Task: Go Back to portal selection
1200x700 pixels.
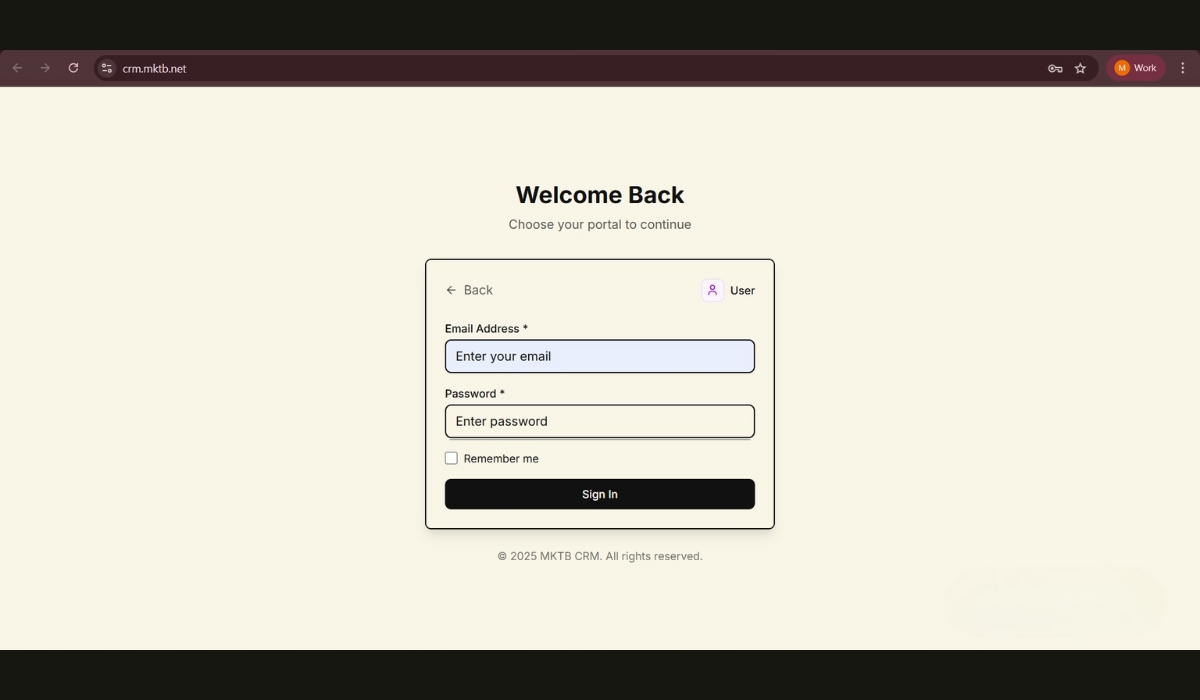Action: point(477,290)
